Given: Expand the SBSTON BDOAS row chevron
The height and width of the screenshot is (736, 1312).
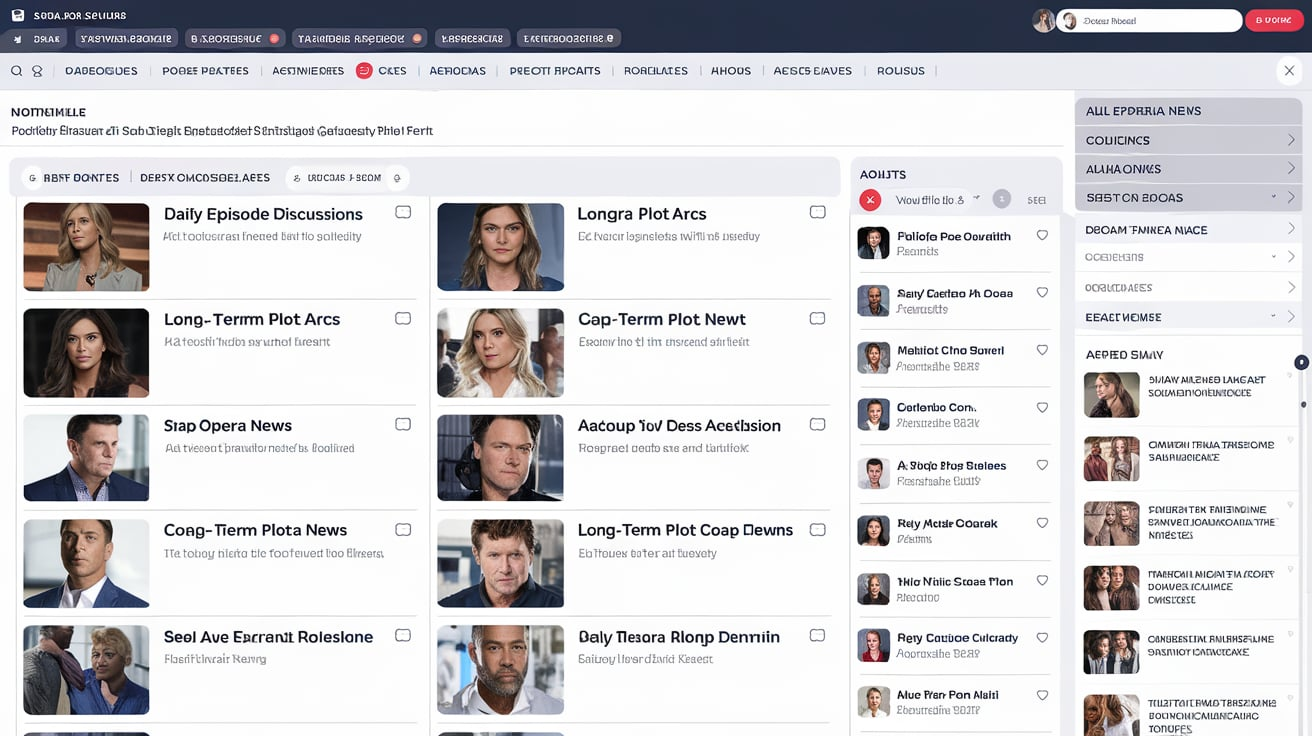Looking at the screenshot, I should point(1291,198).
